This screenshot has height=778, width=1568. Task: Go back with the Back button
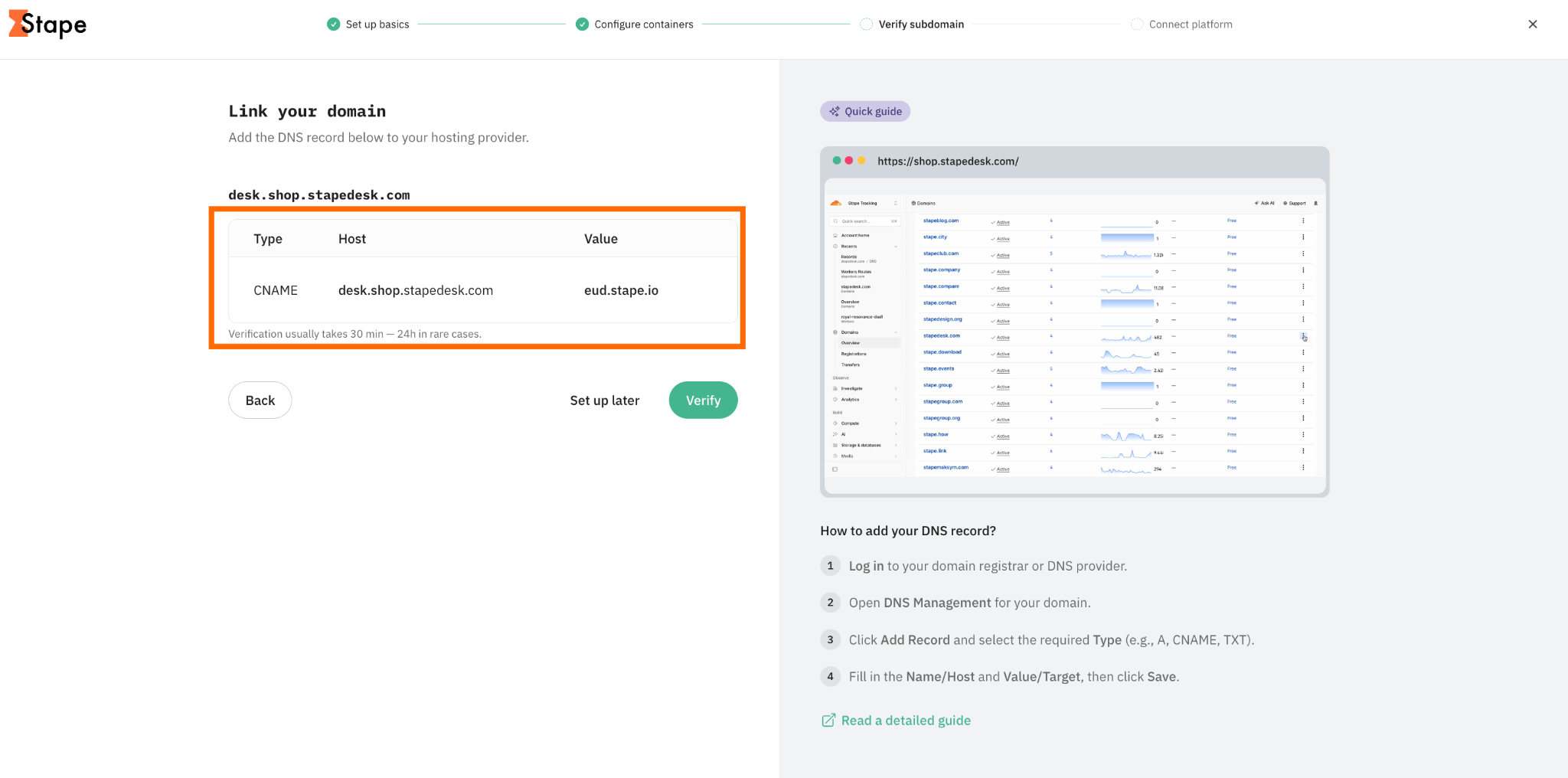pos(260,400)
